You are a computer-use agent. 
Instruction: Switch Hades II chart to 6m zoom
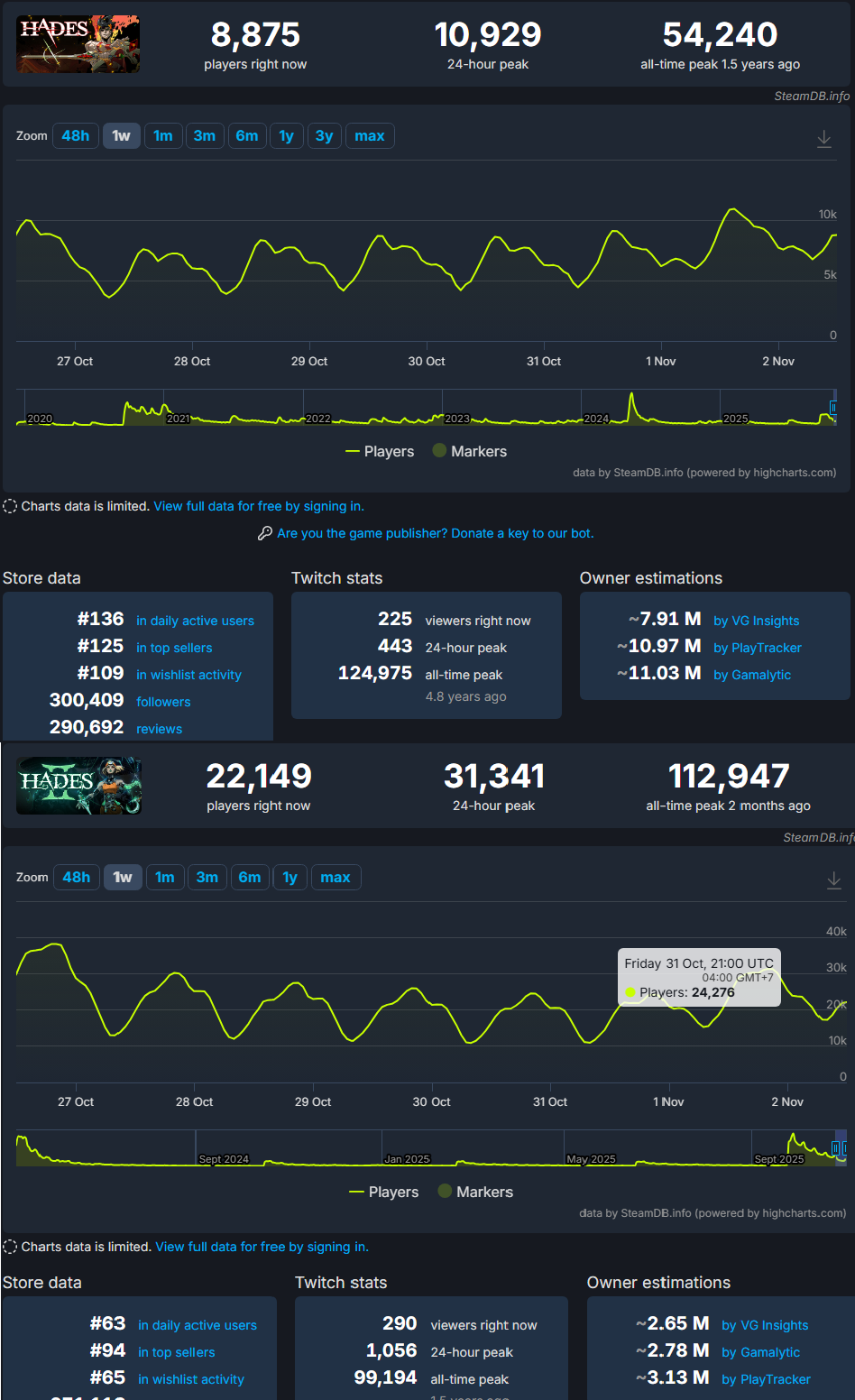[250, 877]
